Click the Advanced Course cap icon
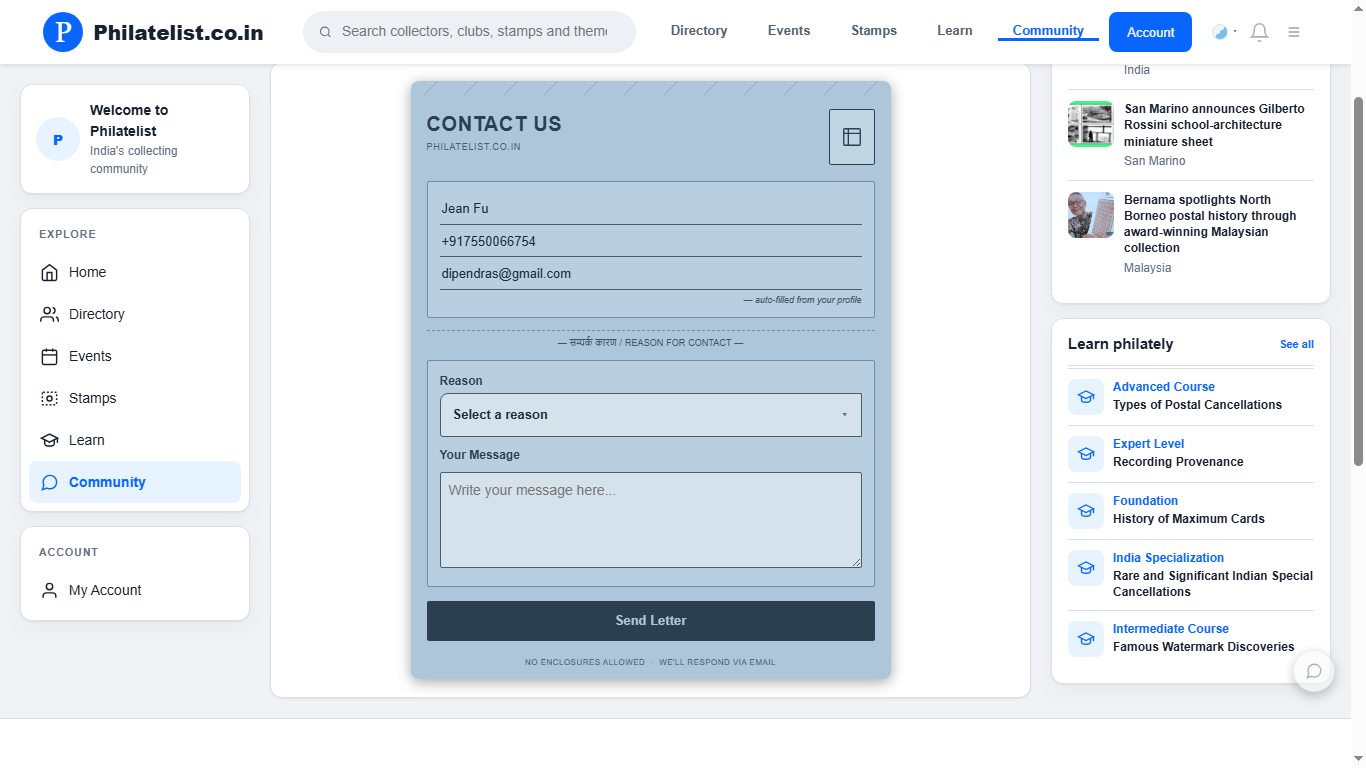 [x=1086, y=396]
